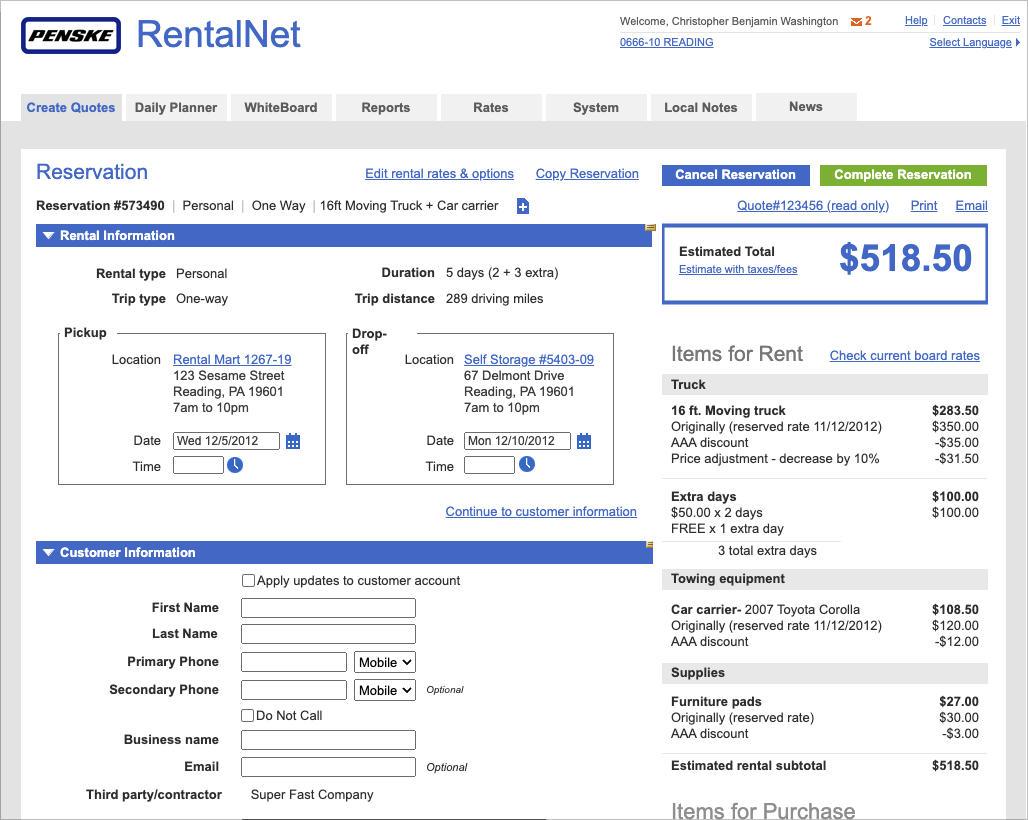Click the Complete Reservation button

[903, 175]
